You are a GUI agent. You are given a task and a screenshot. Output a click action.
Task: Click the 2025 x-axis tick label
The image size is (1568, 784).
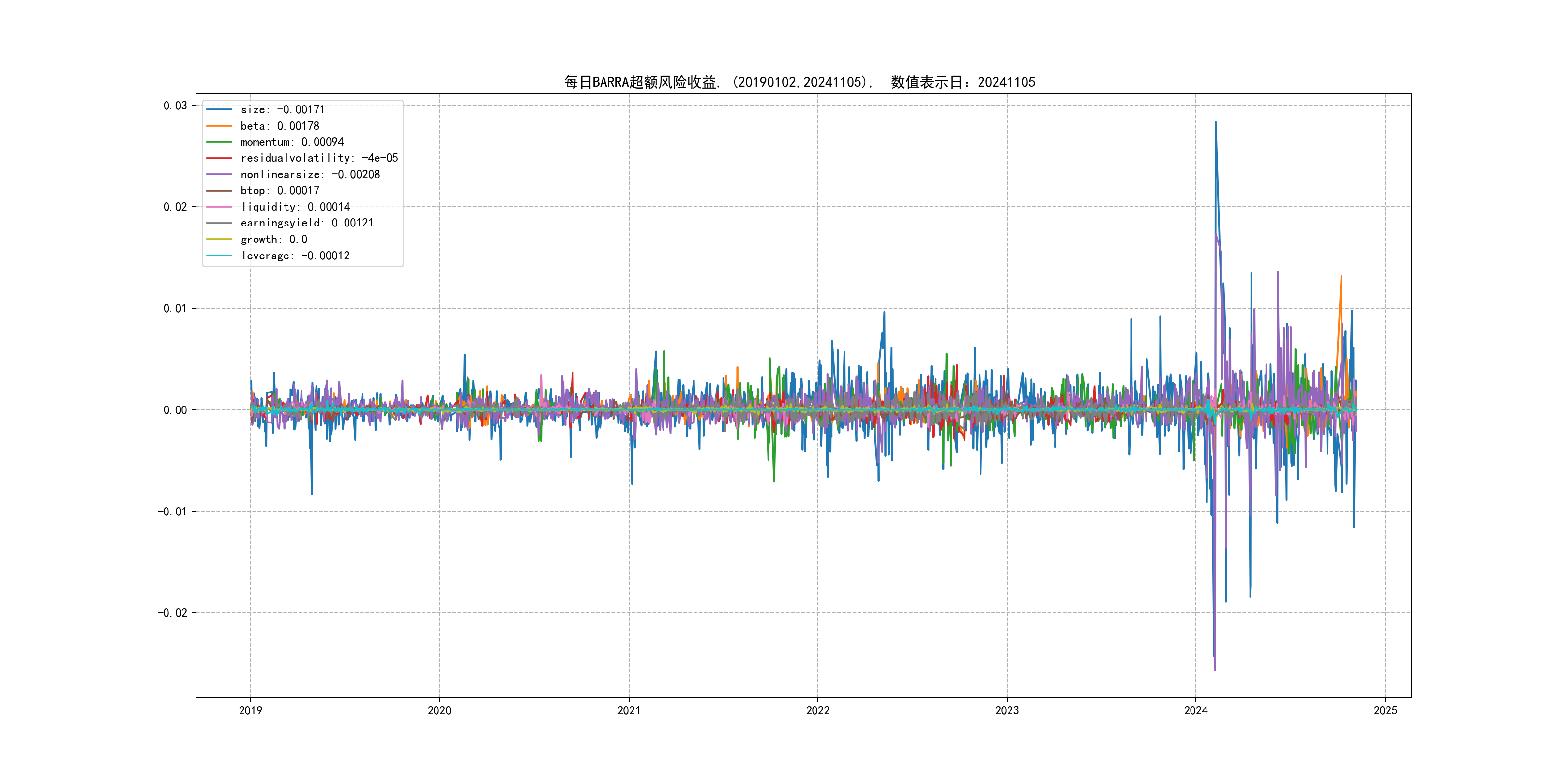click(x=1386, y=710)
